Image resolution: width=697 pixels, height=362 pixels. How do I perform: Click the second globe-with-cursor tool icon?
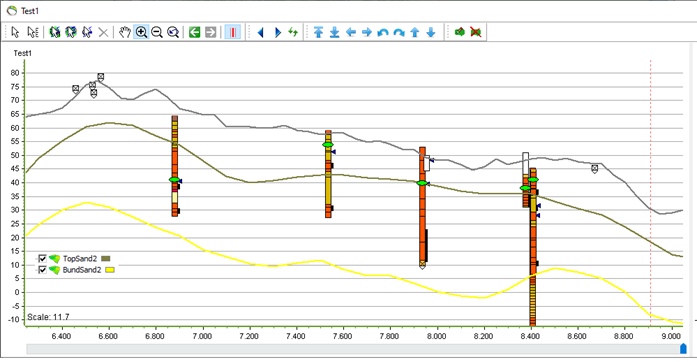[x=71, y=32]
